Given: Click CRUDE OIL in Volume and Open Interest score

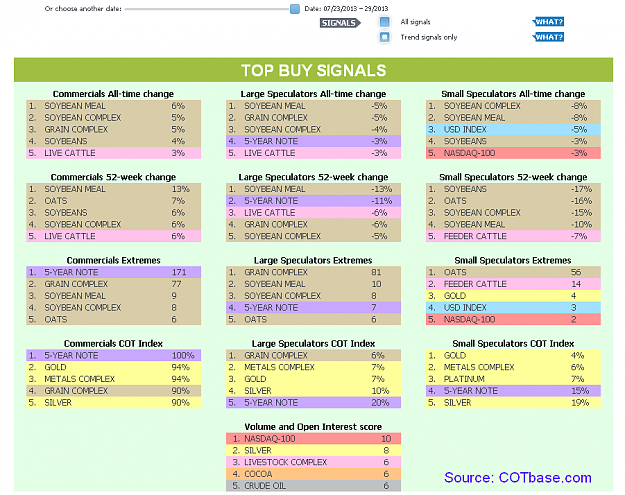Looking at the screenshot, I should pos(313,486).
